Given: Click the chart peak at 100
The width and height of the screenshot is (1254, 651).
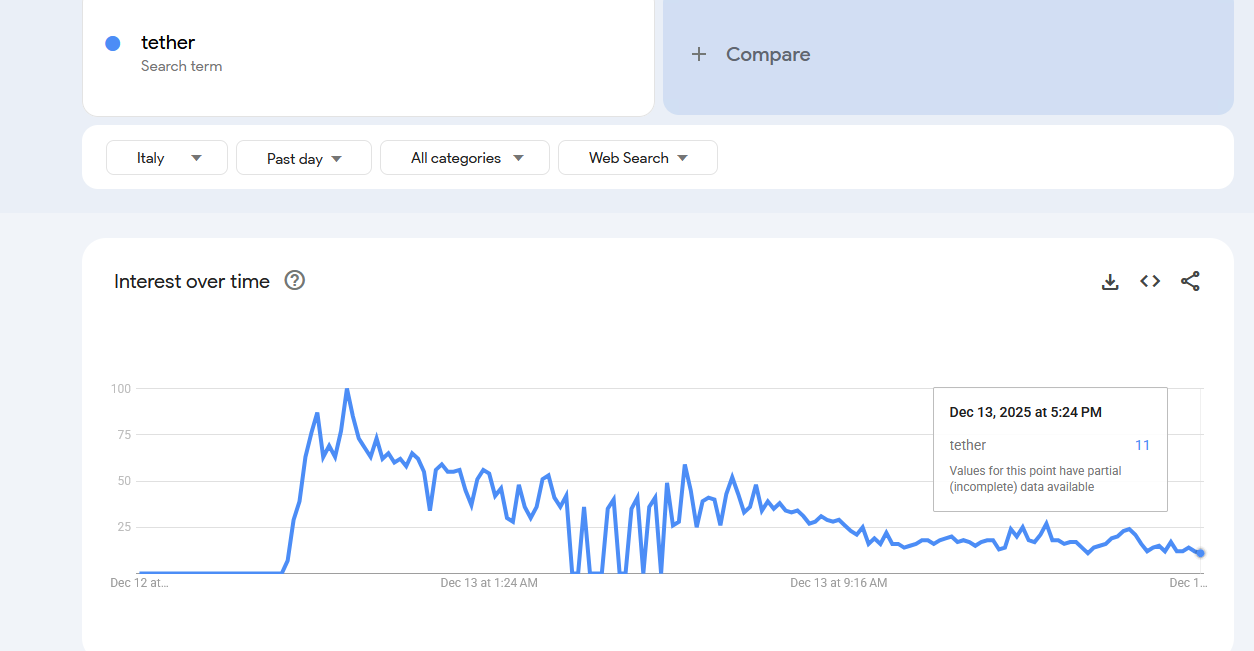Looking at the screenshot, I should [347, 389].
